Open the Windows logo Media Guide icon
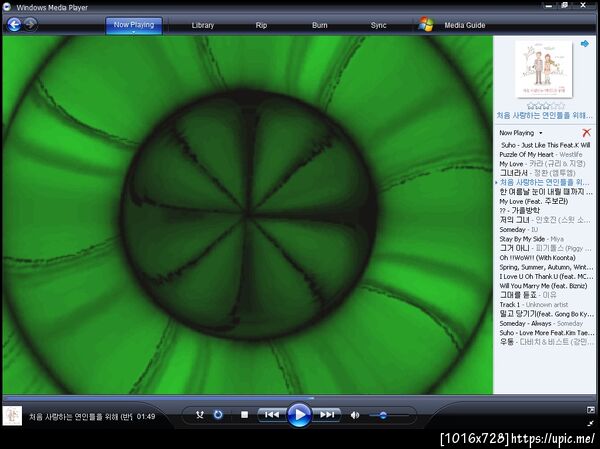The width and height of the screenshot is (600, 449). 426,24
